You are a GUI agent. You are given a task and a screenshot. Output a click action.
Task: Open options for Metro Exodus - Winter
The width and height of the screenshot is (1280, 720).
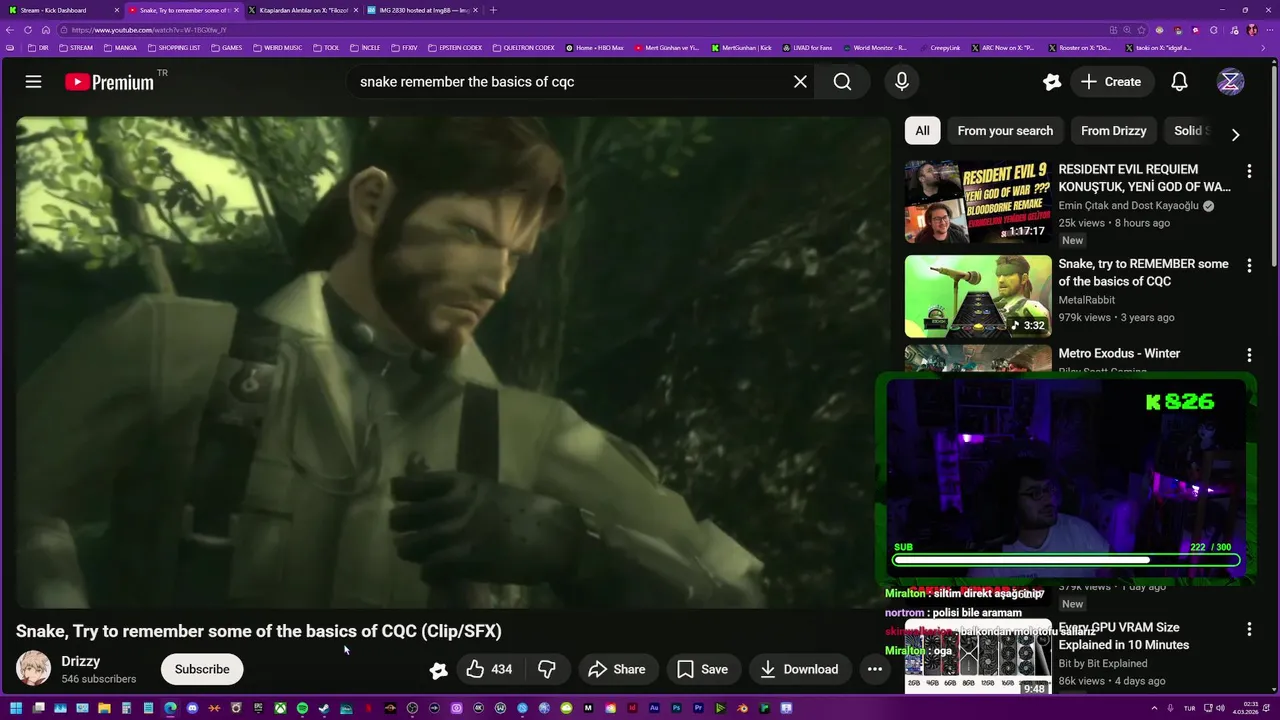click(x=1249, y=355)
